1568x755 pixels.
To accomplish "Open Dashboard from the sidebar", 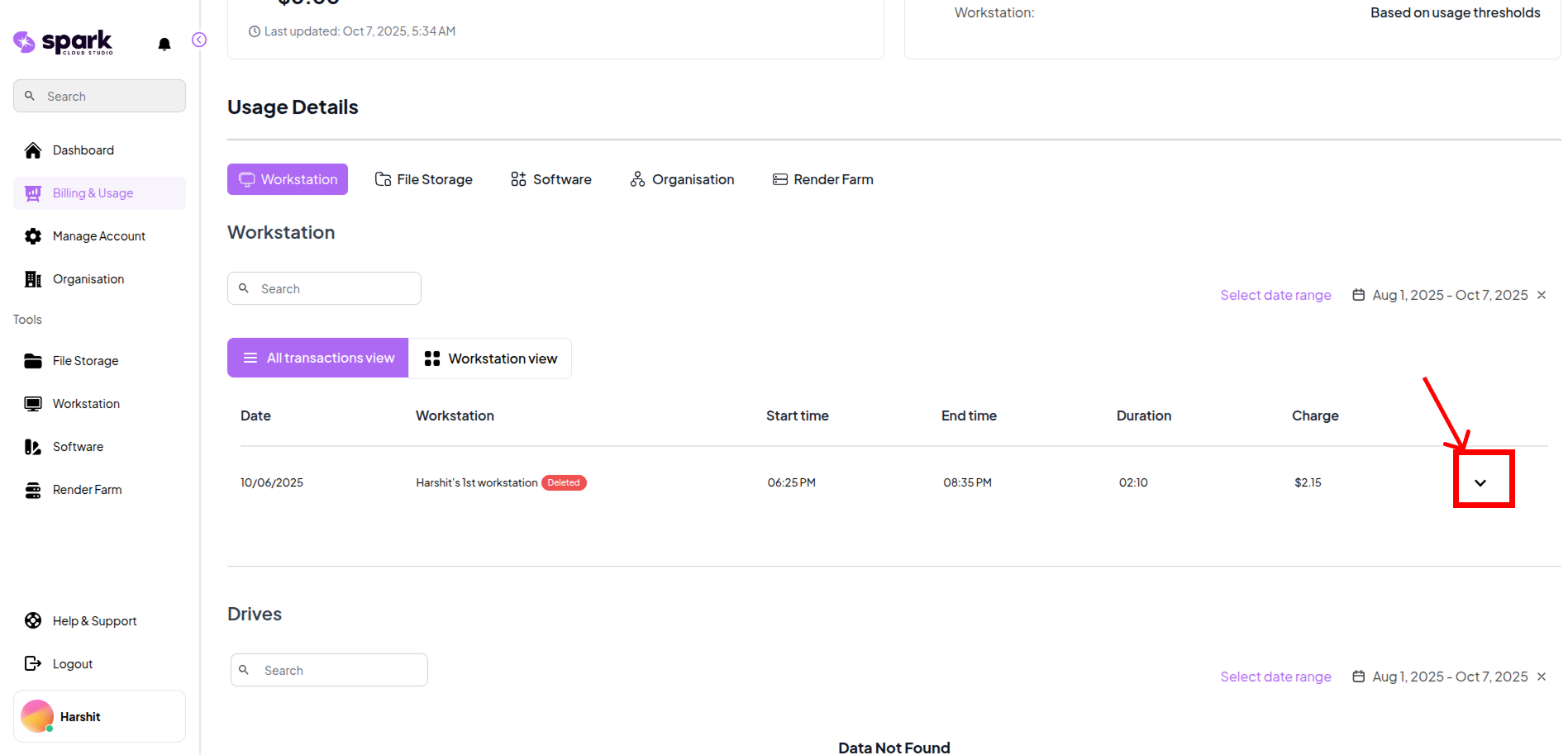I will click(83, 150).
